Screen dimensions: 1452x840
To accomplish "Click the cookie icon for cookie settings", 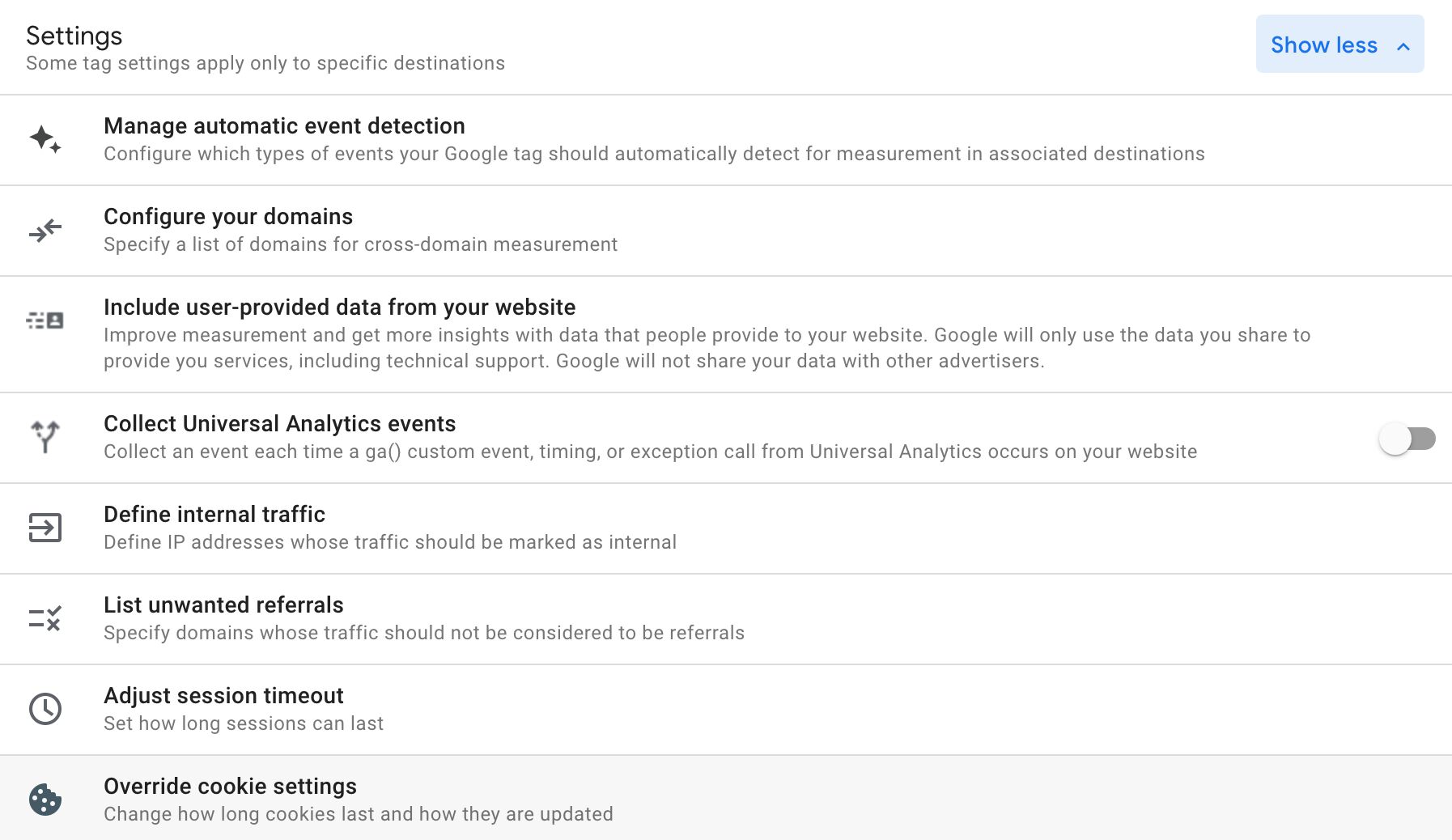I will (x=45, y=800).
